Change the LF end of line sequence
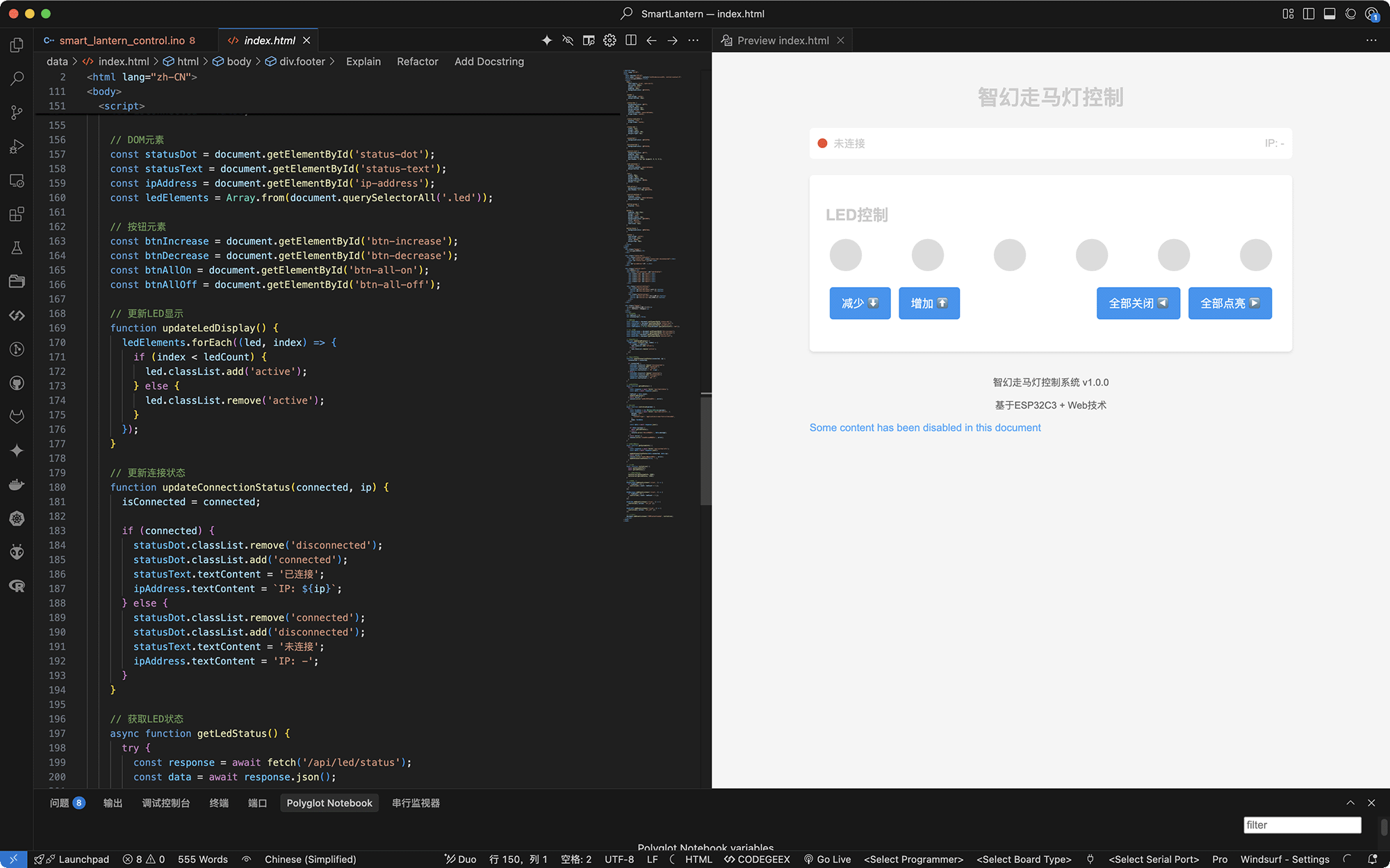The image size is (1390, 868). 652,859
